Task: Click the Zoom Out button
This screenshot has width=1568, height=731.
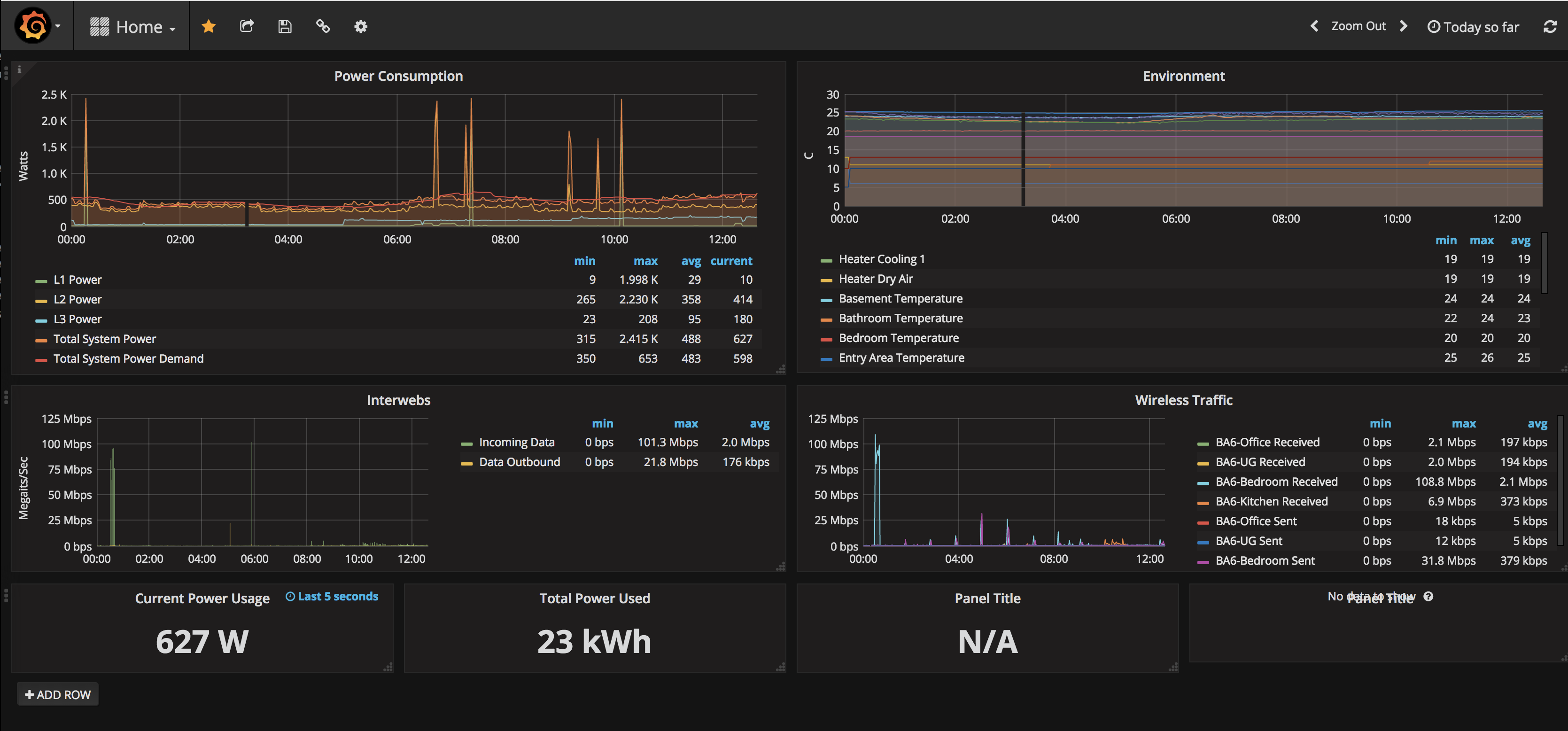Action: coord(1358,26)
